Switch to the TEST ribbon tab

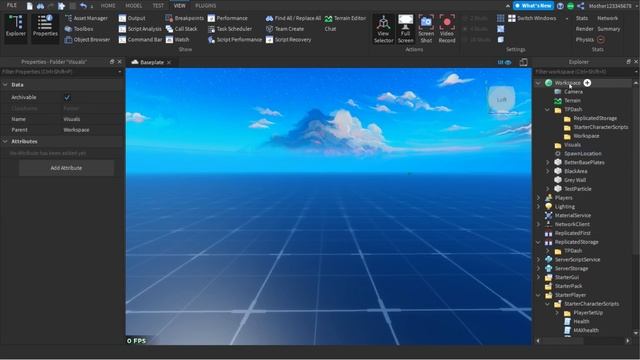tap(158, 6)
